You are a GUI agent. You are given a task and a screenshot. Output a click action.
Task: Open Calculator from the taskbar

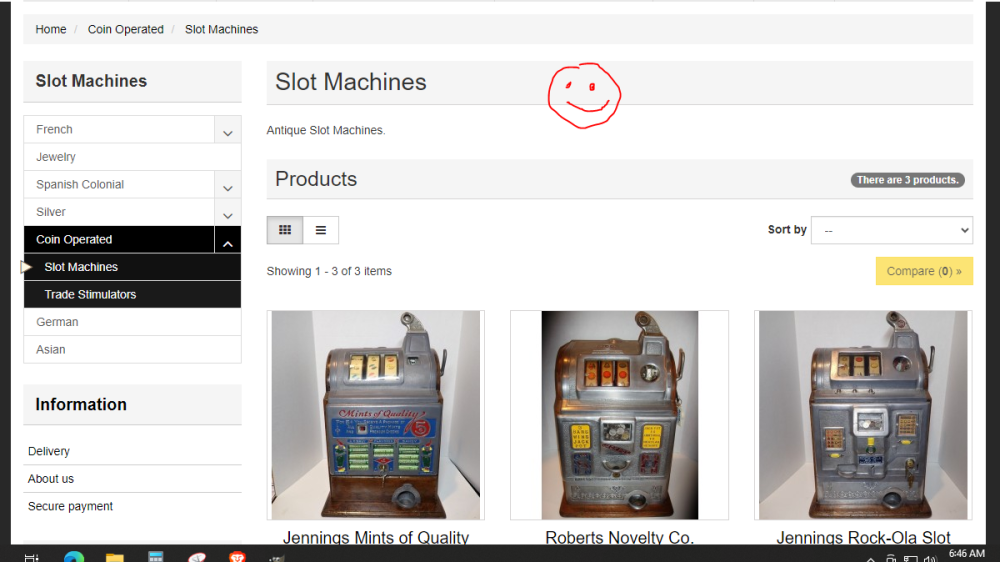tap(155, 556)
